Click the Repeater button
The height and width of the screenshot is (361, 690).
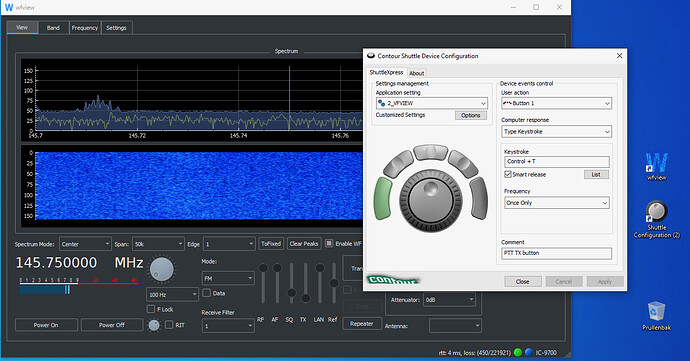click(362, 324)
